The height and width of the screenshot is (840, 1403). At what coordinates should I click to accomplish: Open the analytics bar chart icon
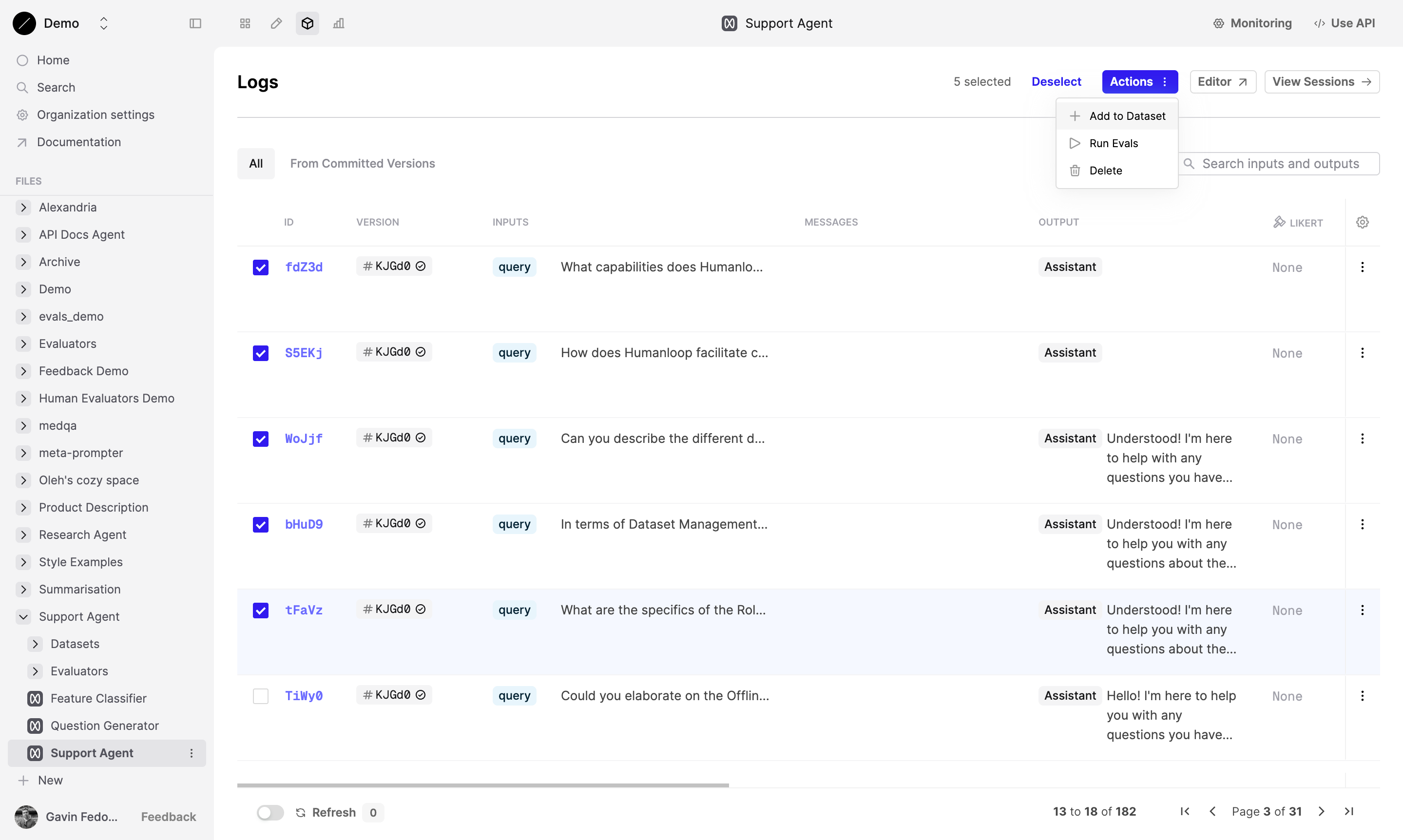coord(338,23)
